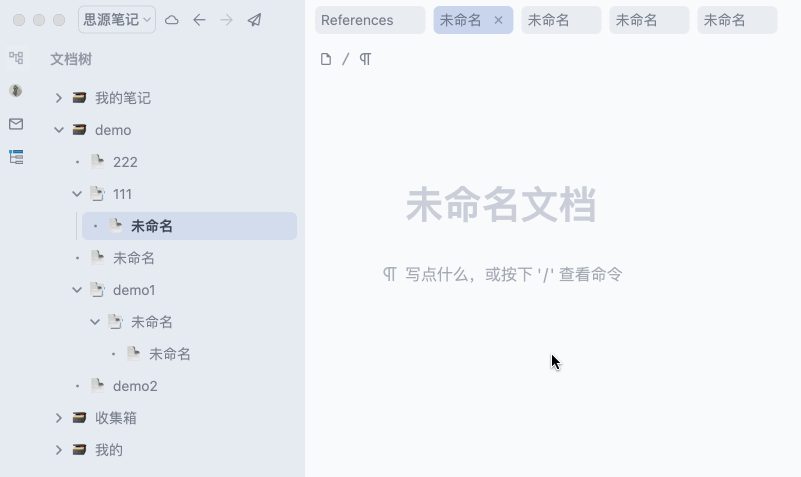Switch to the last 未命名 tab
Image resolution: width=801 pixels, height=477 pixels.
tap(737, 20)
